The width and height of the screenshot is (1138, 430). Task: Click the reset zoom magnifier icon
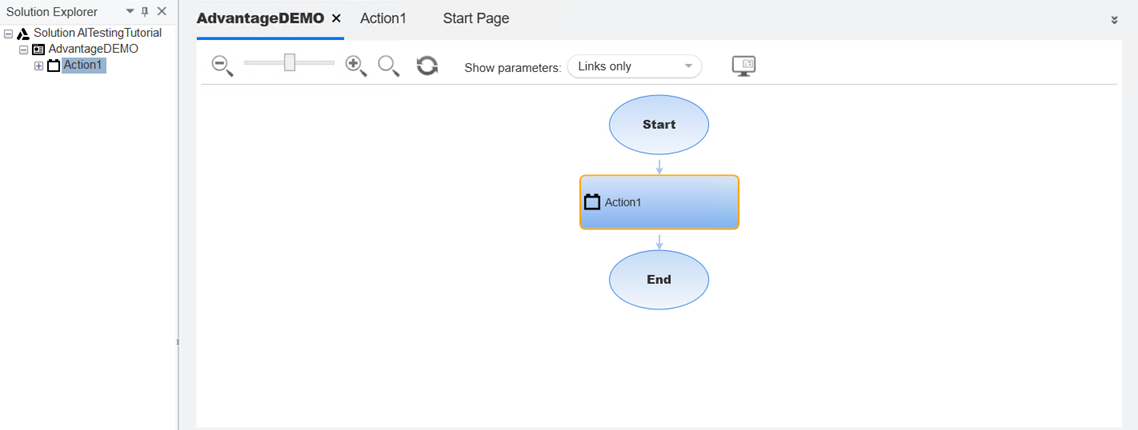pos(388,66)
